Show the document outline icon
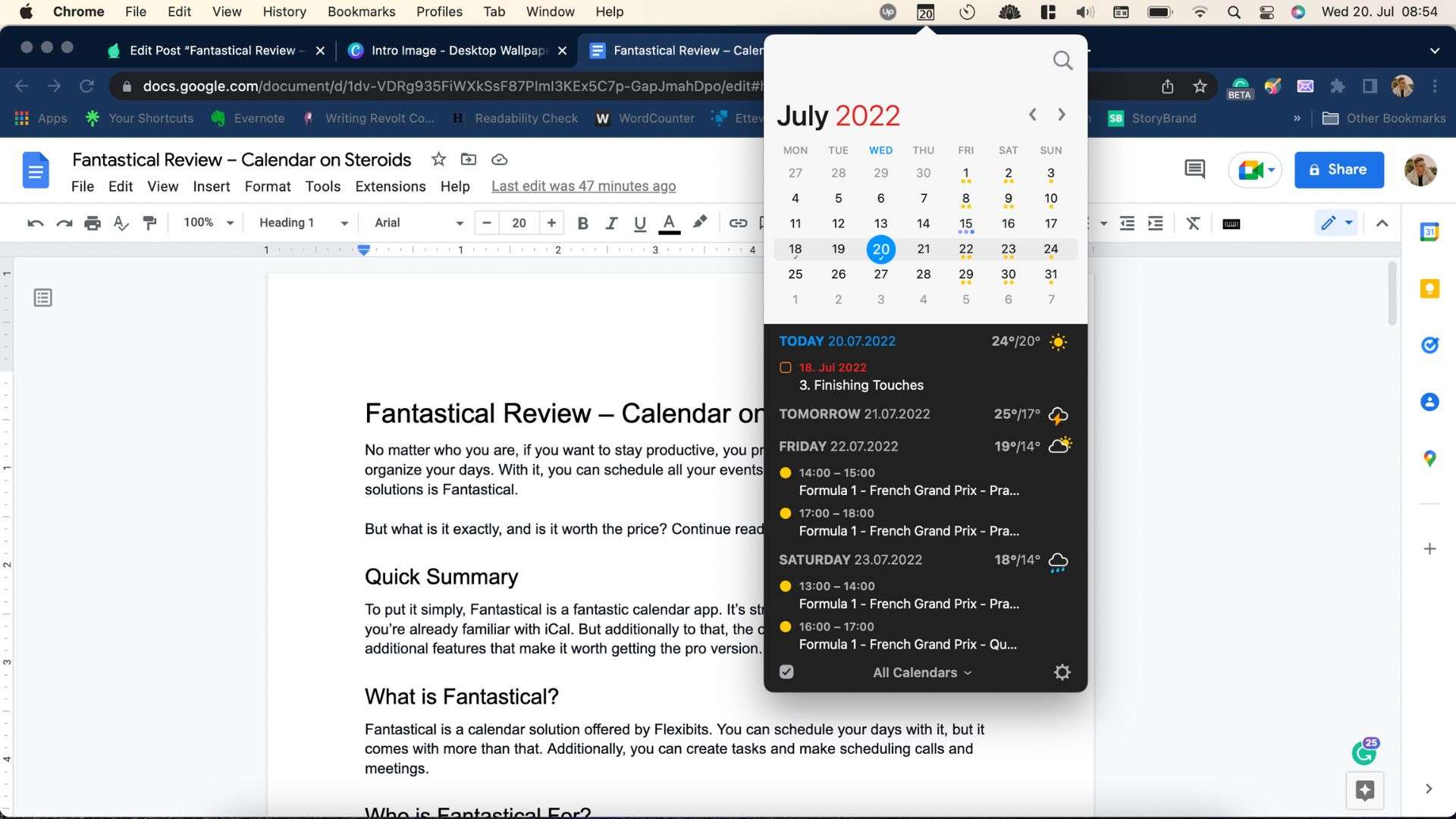This screenshot has width=1456, height=819. tap(43, 298)
